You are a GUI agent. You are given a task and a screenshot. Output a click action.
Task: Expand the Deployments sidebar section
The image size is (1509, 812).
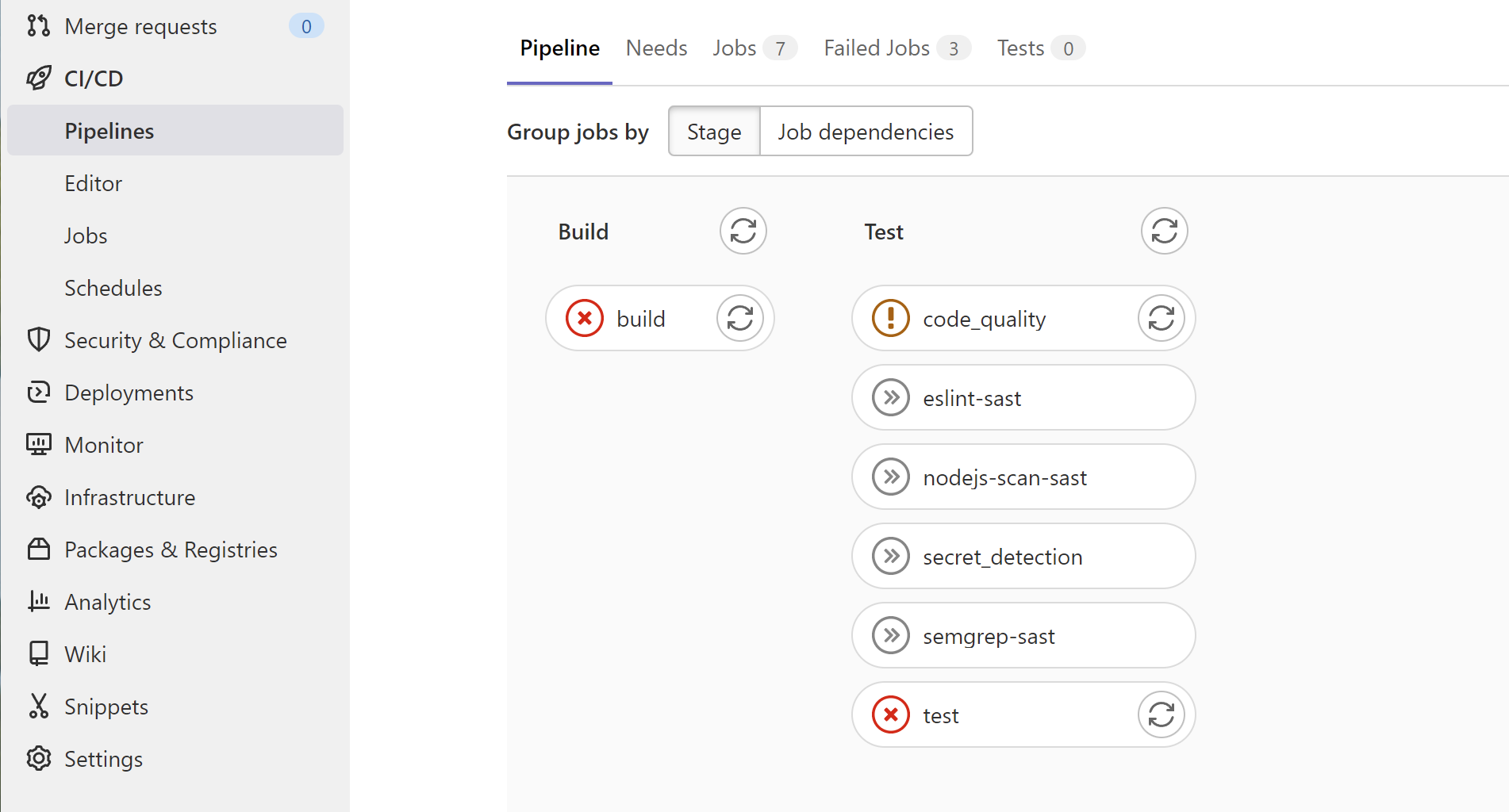point(129,393)
